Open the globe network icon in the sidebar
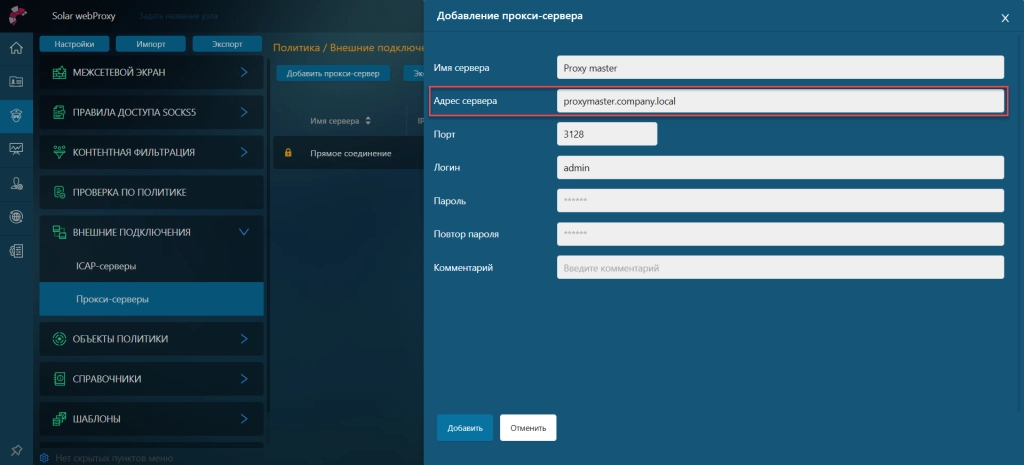 point(16,217)
